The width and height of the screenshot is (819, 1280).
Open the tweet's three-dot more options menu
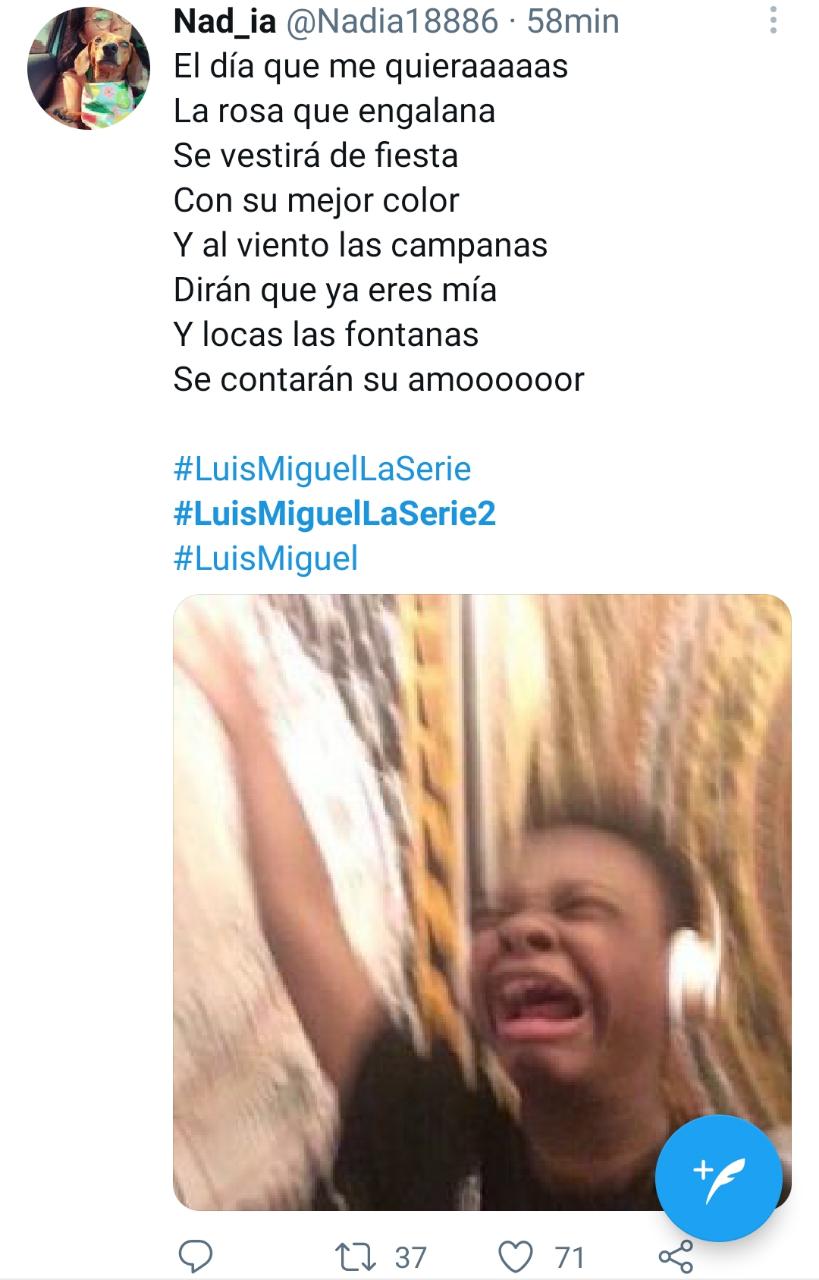point(773,19)
